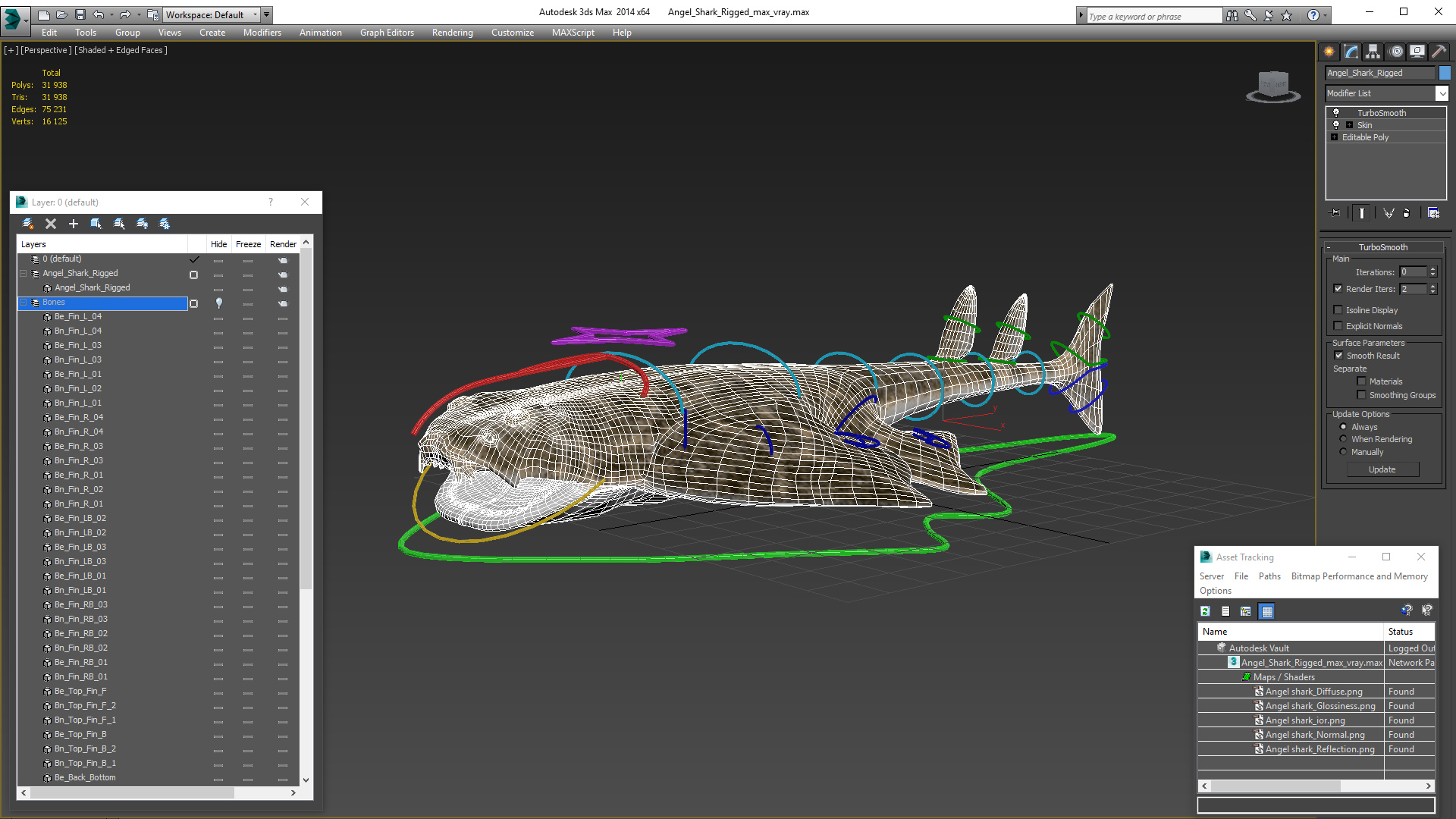The height and width of the screenshot is (819, 1456).
Task: Collapse the TurboSmooth rollout header
Action: click(x=1382, y=247)
